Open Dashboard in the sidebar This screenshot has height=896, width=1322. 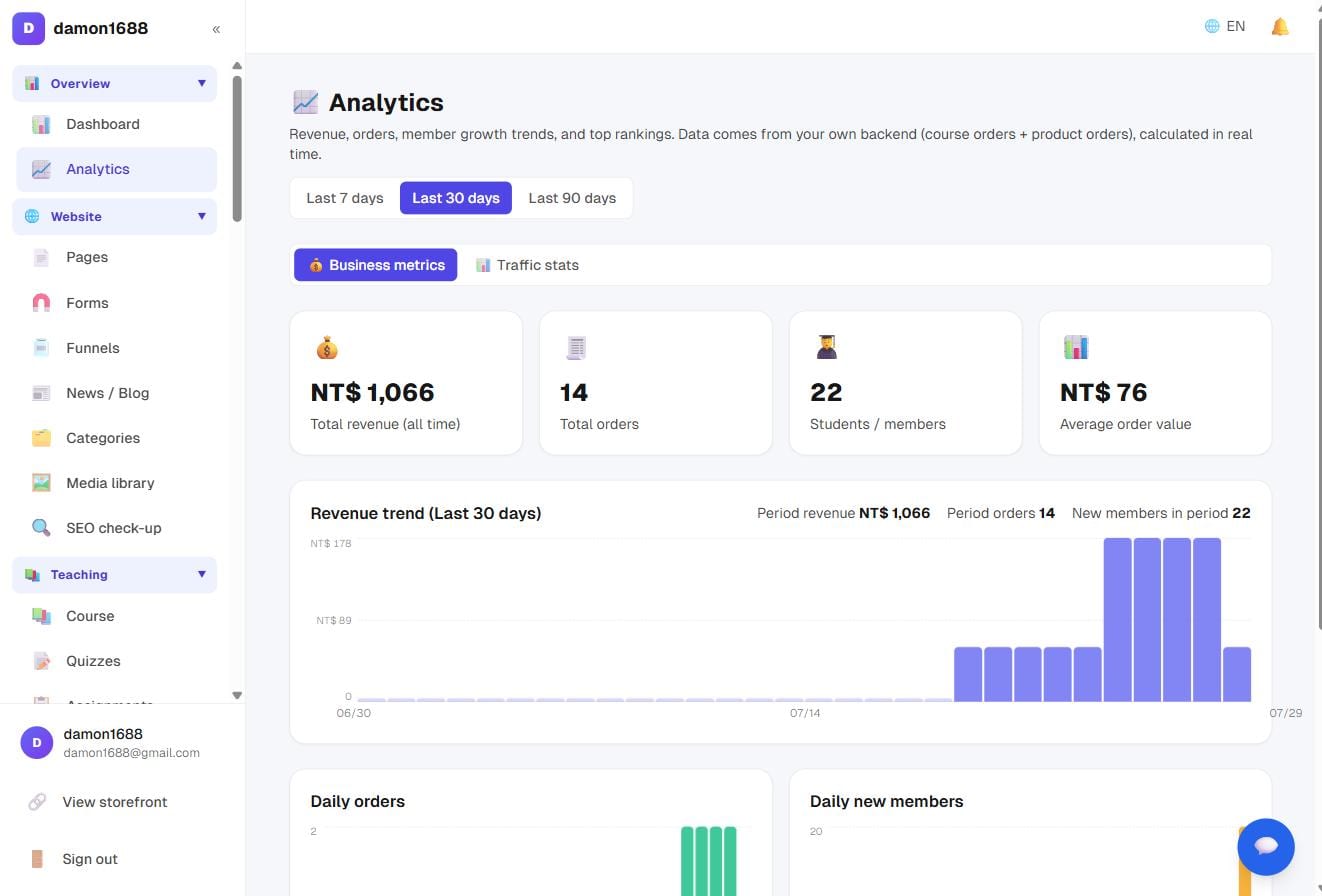(116, 124)
